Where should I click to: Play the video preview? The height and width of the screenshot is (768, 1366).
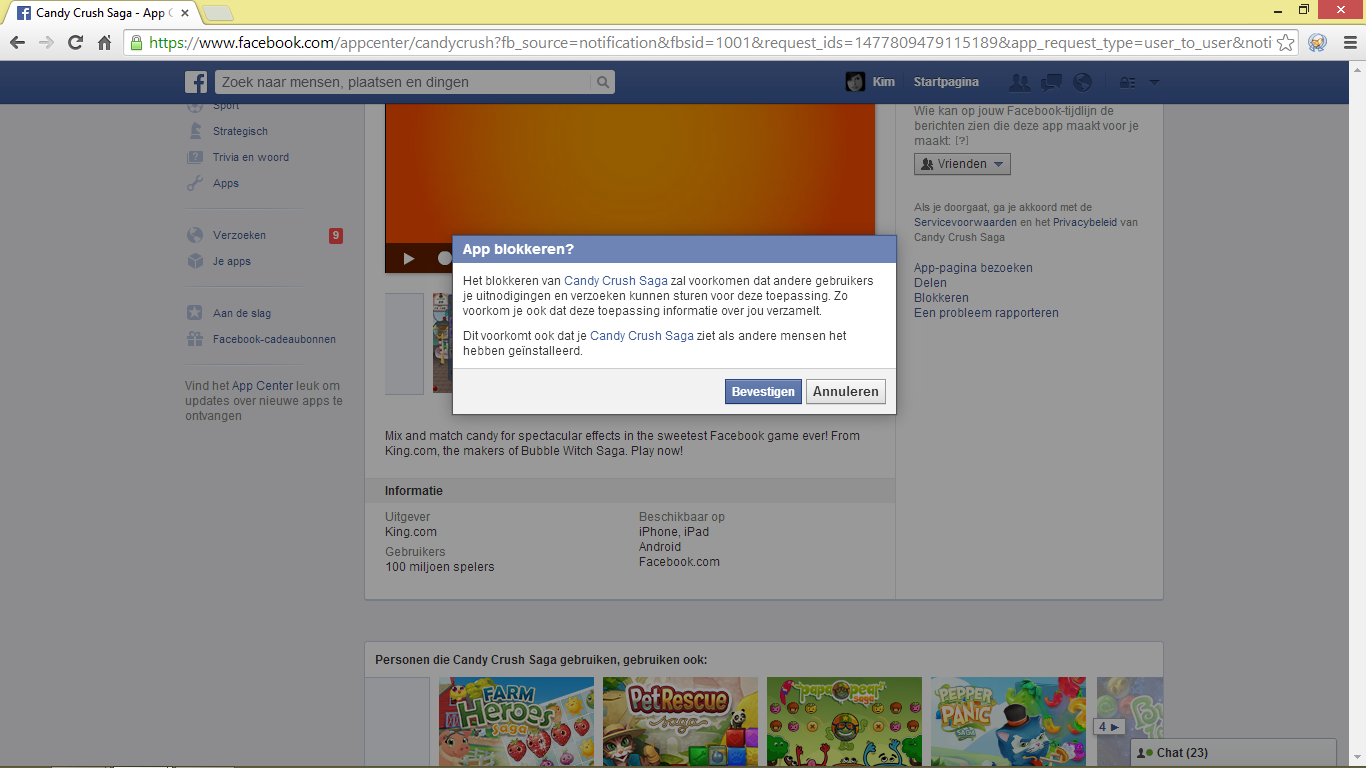click(x=409, y=258)
